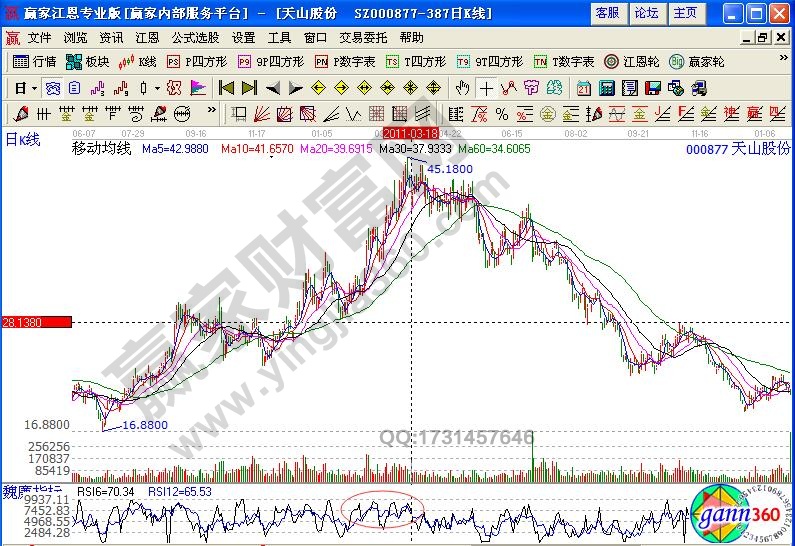Toggle the crosshair cursor button
Viewport: 795px width, 546px height.
pos(486,88)
